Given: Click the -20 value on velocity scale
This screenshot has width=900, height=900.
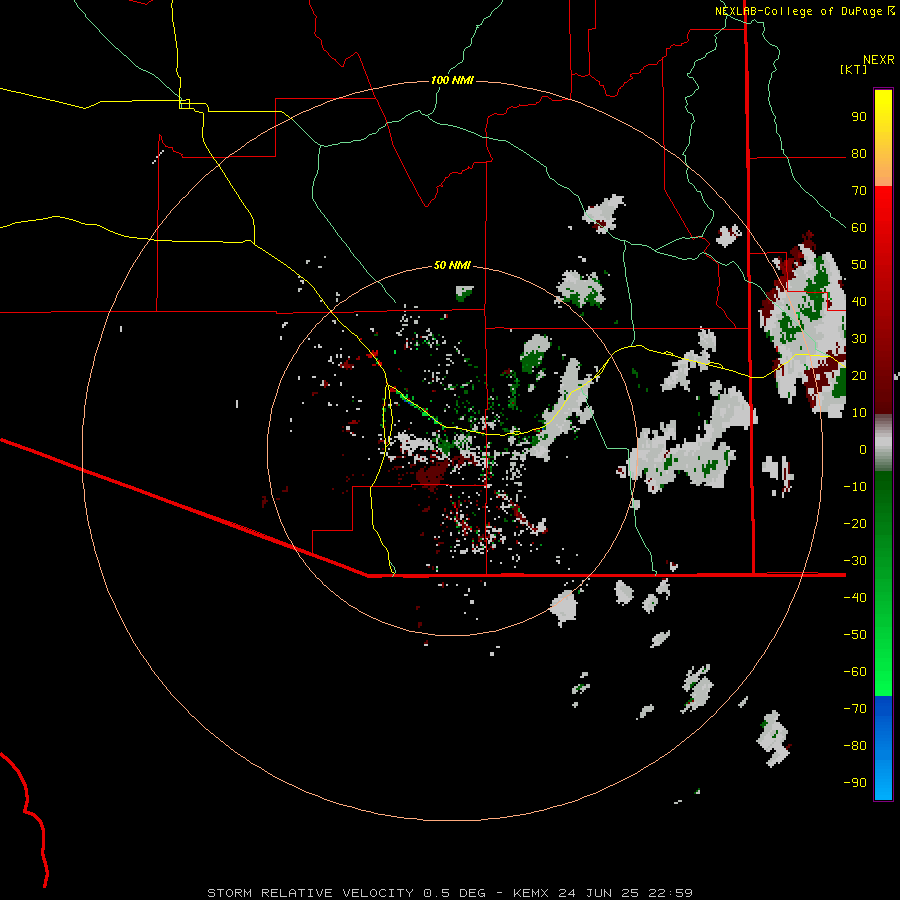Looking at the screenshot, I should coord(855,523).
